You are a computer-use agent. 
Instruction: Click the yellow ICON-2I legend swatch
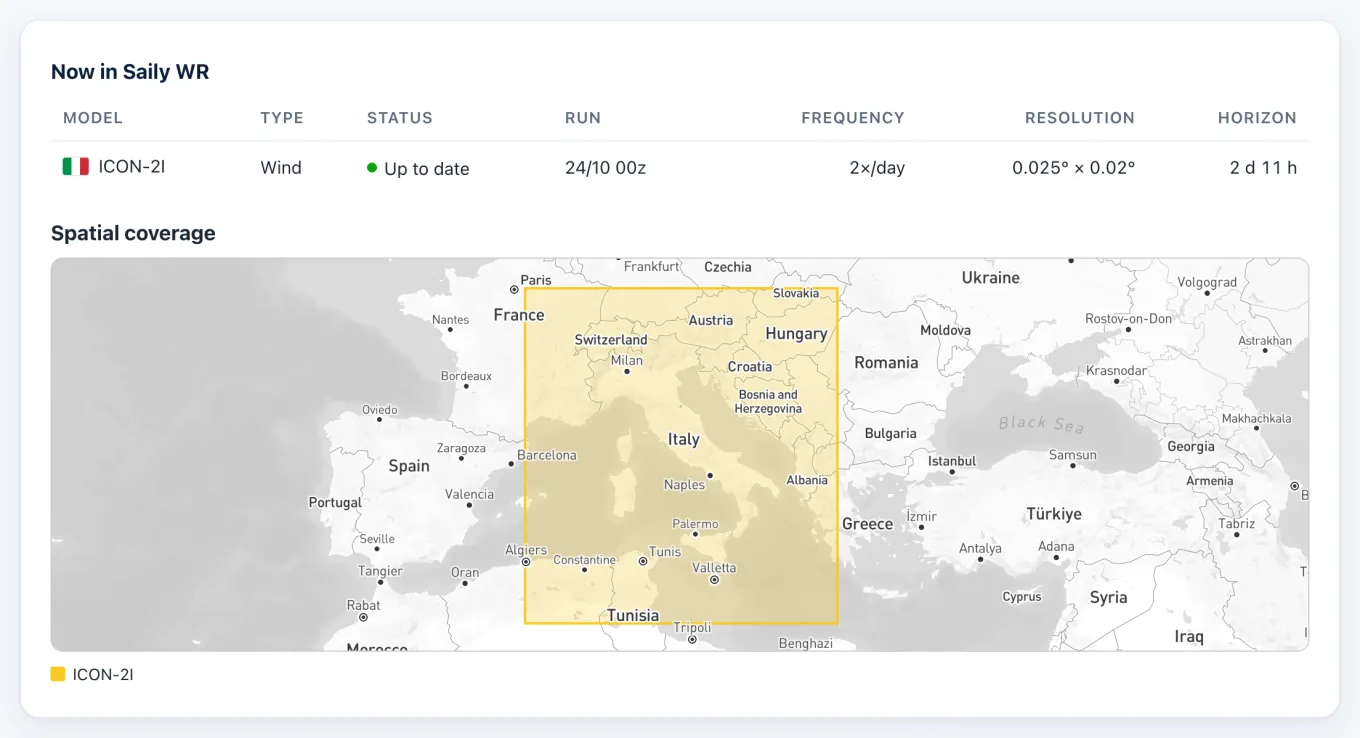click(58, 675)
